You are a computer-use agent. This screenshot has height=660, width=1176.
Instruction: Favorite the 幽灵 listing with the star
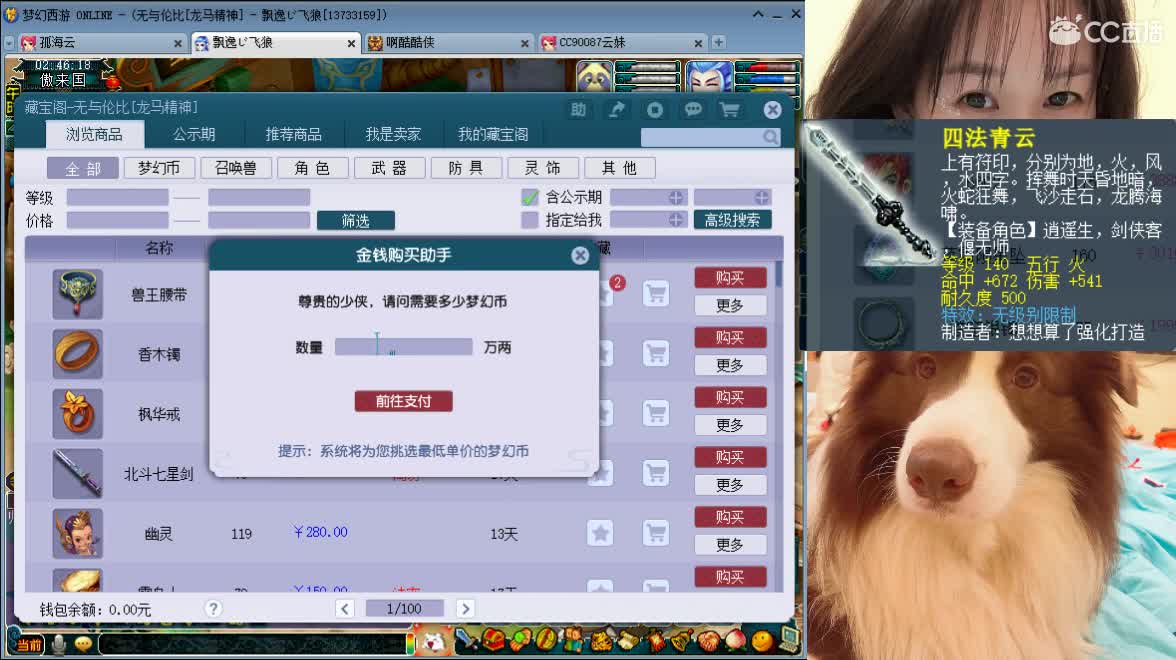(x=600, y=533)
